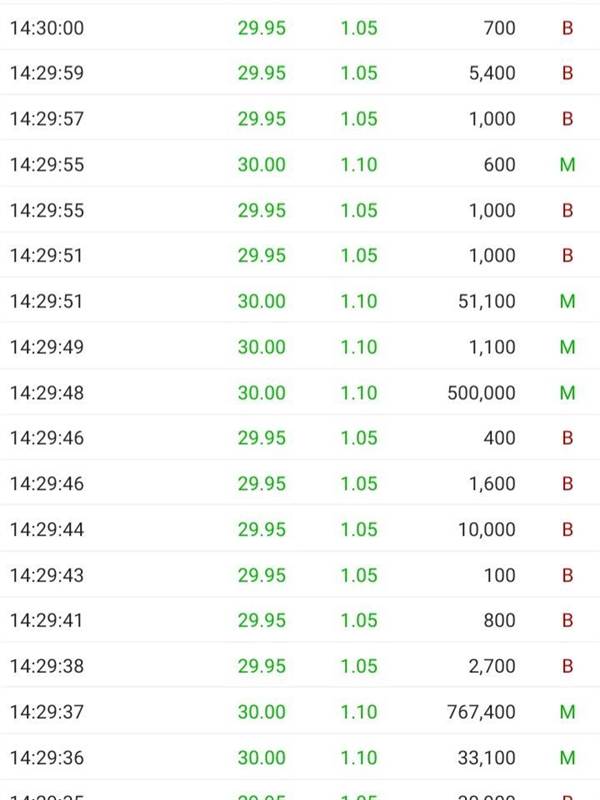600x800 pixels.
Task: Select the 14:29:41 trade row
Action: (x=300, y=620)
